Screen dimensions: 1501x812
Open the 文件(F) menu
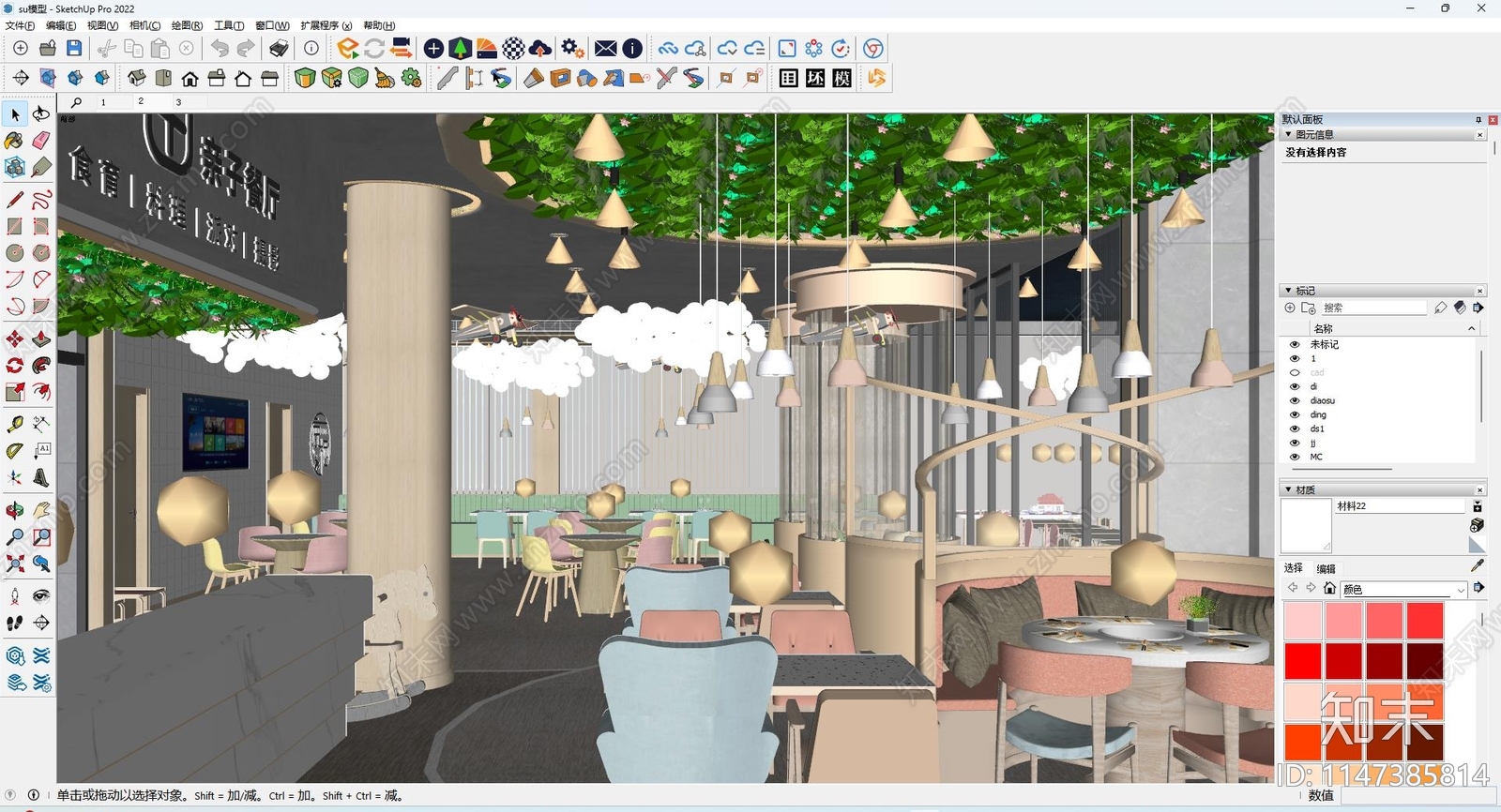[20, 25]
